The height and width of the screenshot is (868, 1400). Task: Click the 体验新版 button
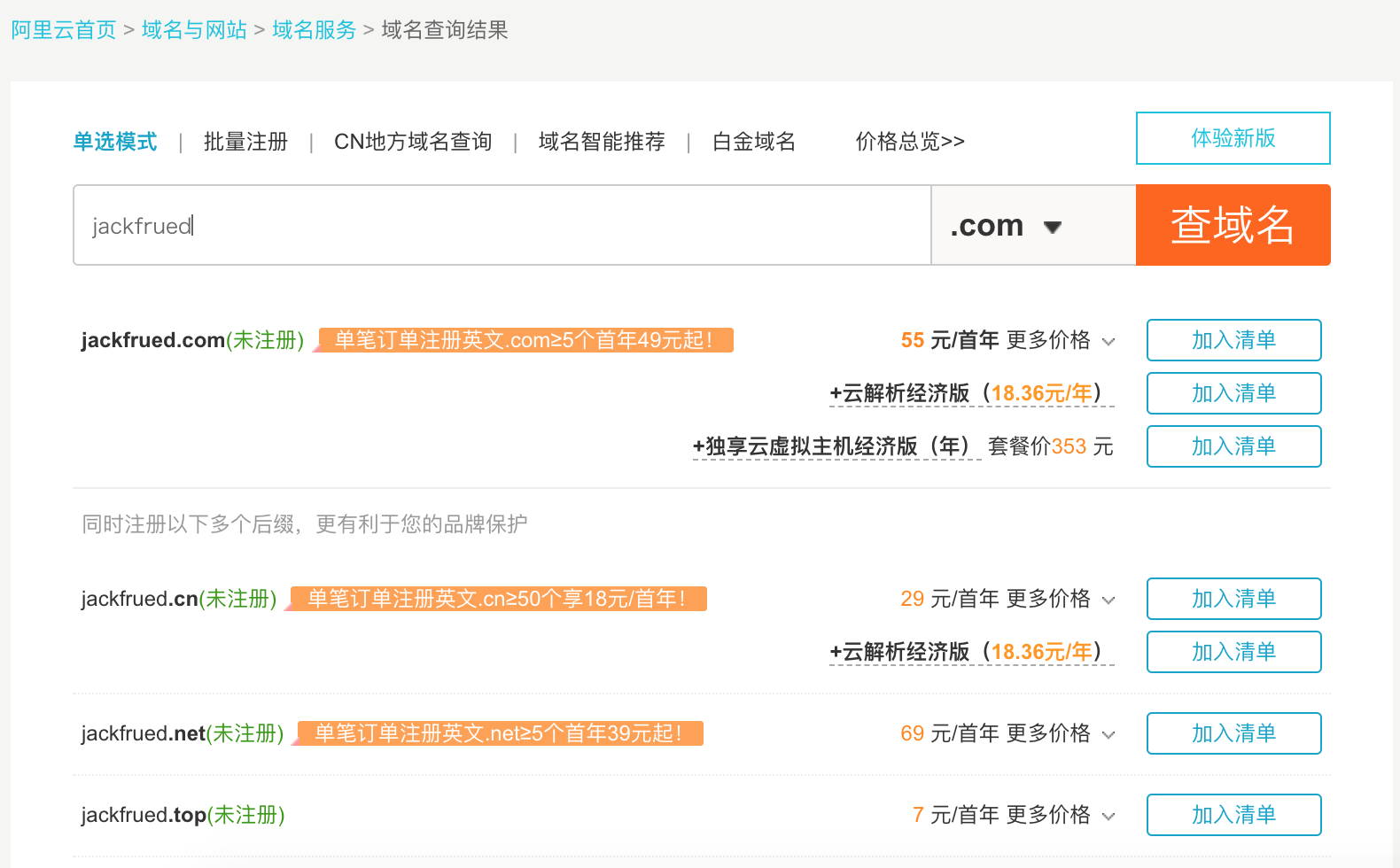pos(1233,138)
